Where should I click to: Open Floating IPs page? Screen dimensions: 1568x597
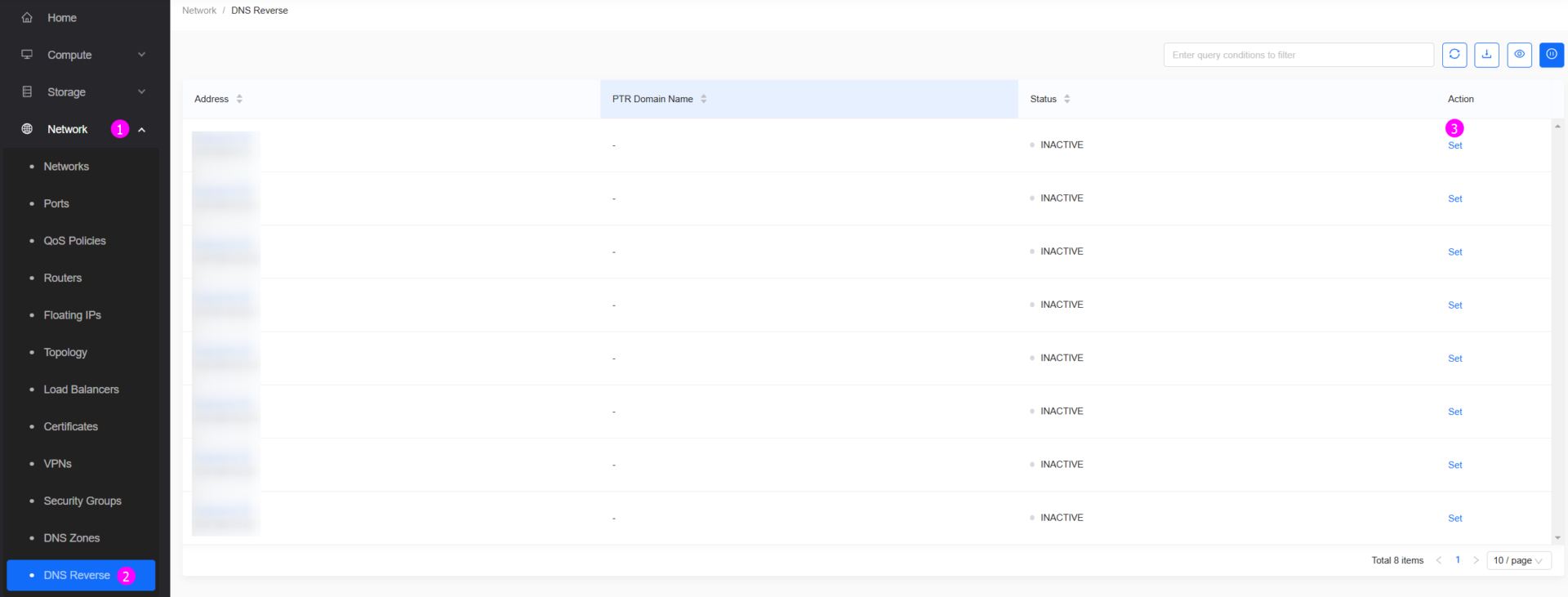72,315
